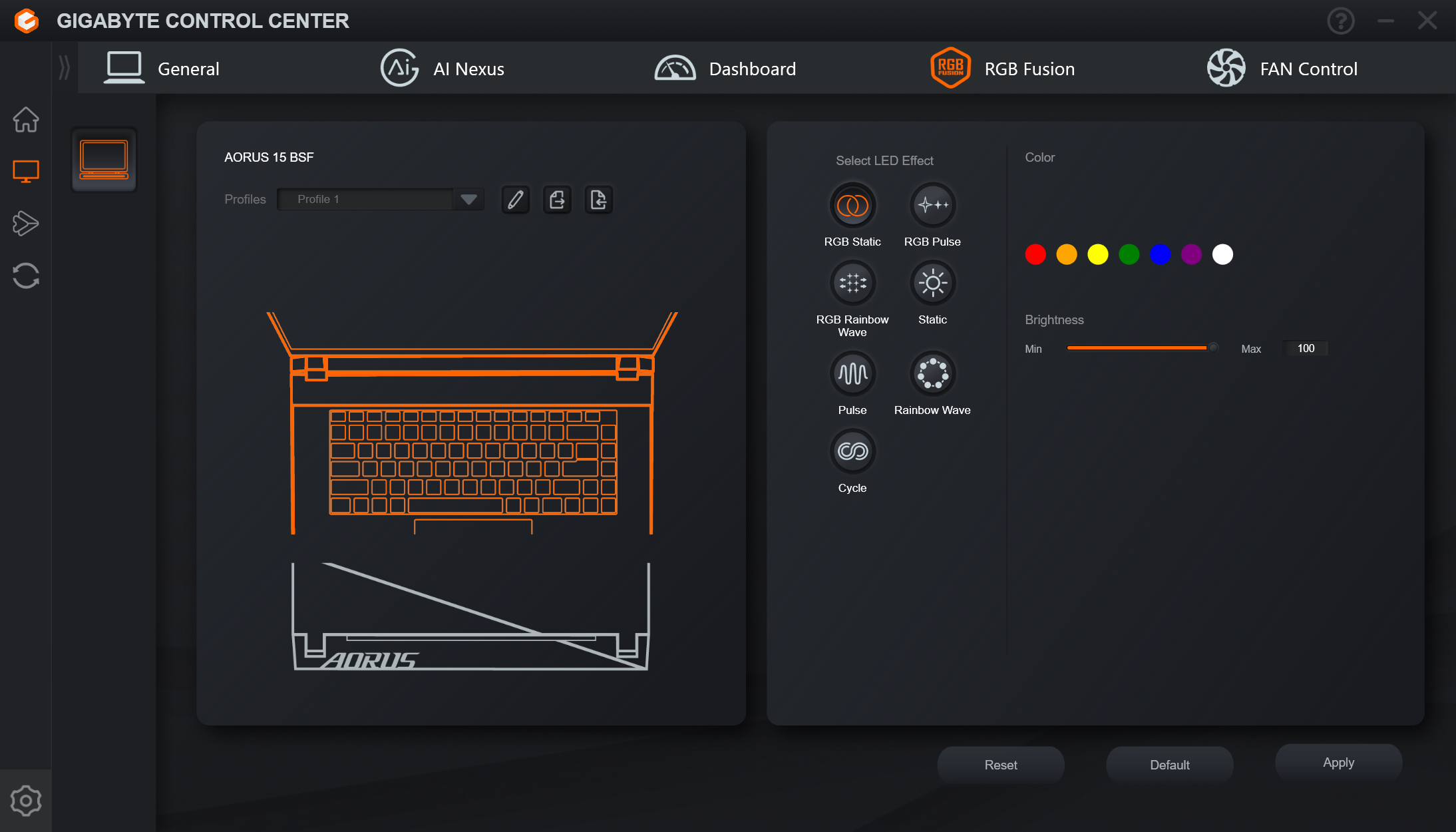Select the RGB Static LED effect

pos(852,206)
